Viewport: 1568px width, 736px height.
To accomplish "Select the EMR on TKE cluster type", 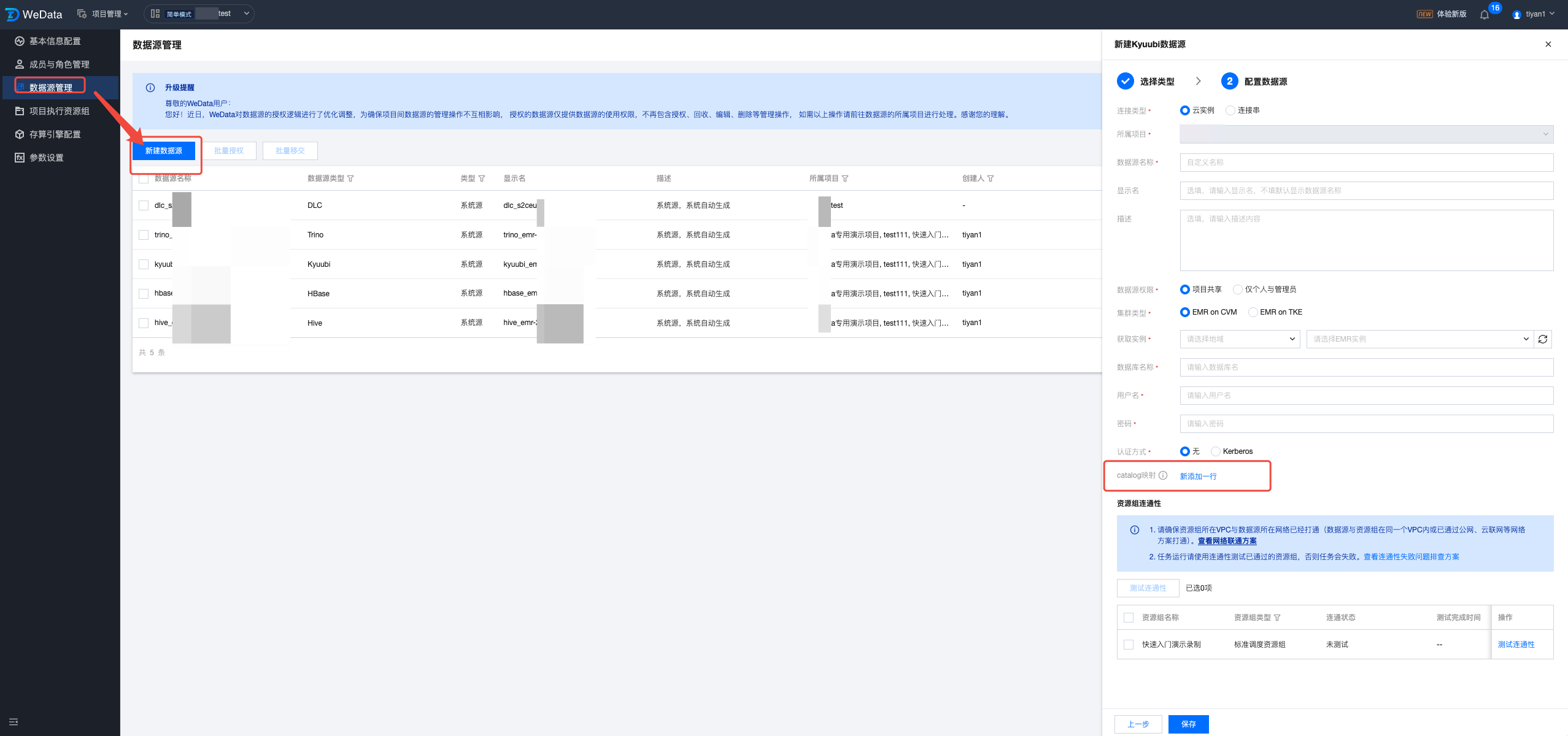I will [1253, 312].
